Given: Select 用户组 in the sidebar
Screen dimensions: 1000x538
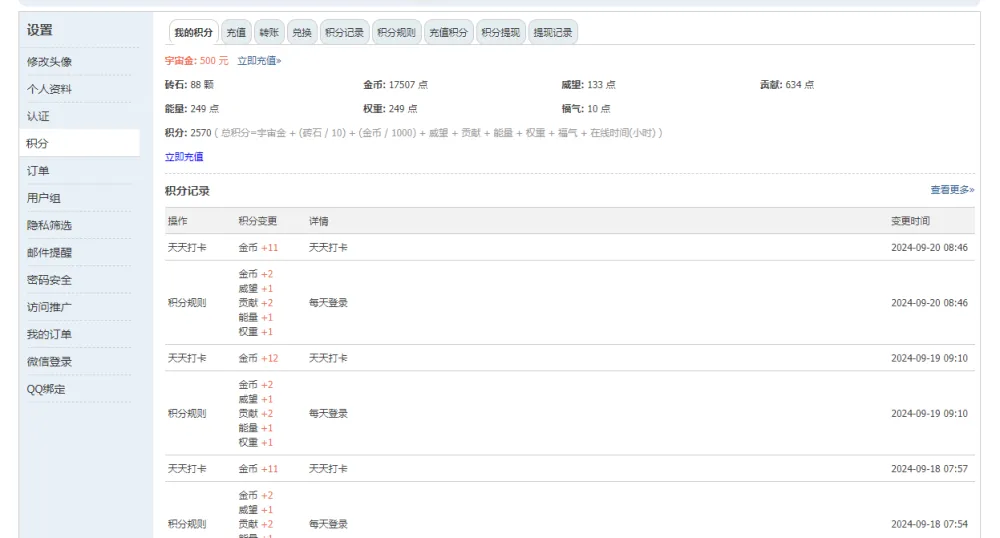Looking at the screenshot, I should (44, 198).
